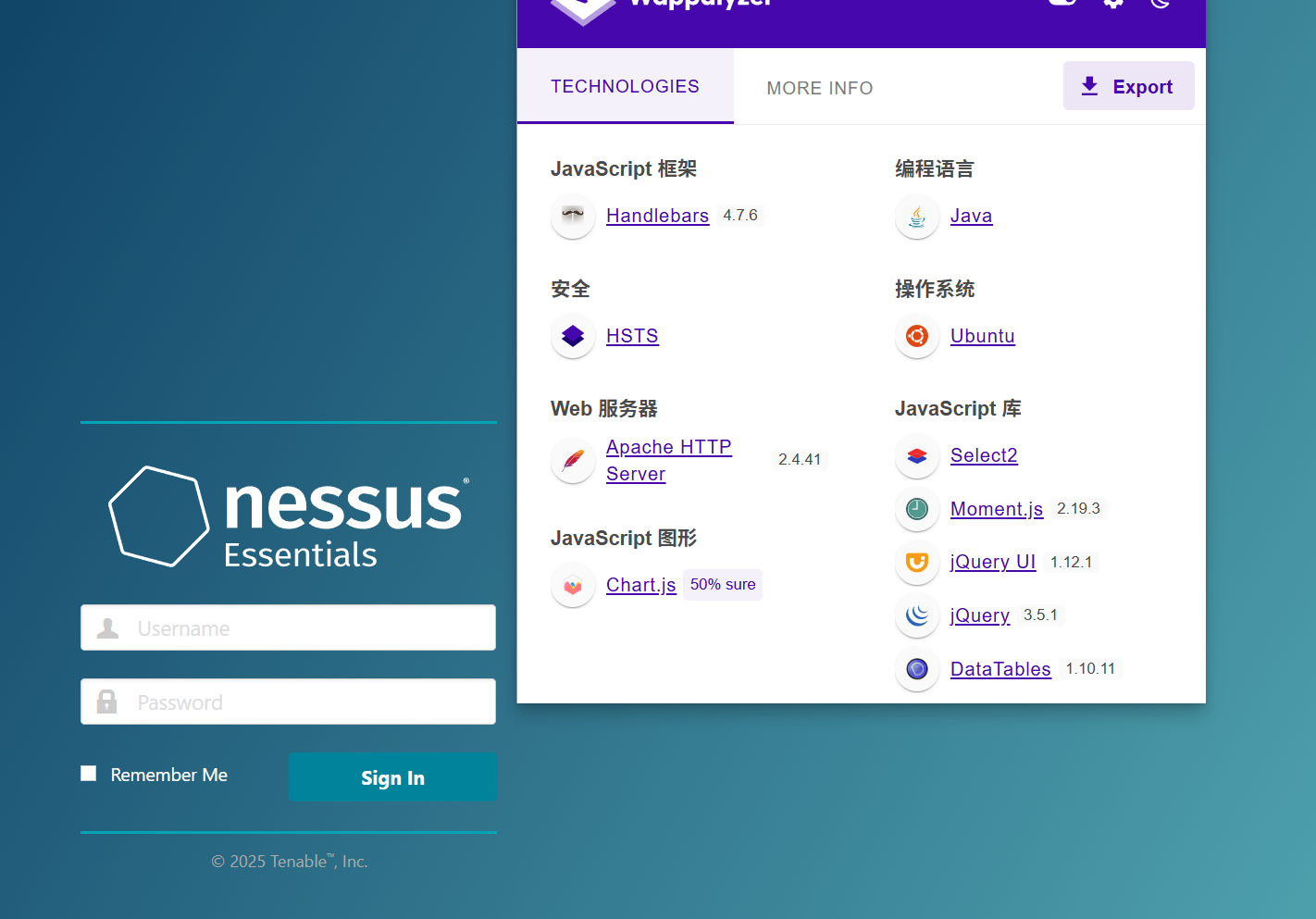Click the Apache feather icon
1316x919 pixels.
(x=573, y=460)
